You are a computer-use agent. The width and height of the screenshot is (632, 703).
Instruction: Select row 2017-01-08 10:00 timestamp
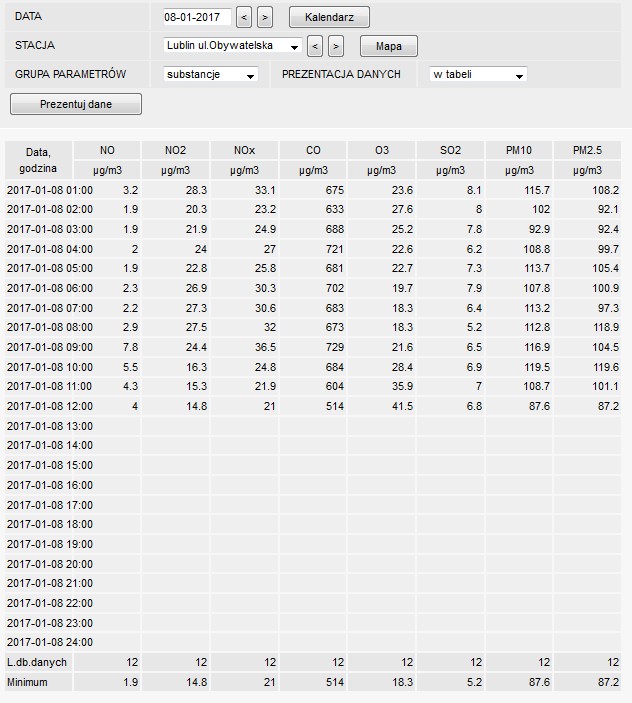click(x=50, y=367)
